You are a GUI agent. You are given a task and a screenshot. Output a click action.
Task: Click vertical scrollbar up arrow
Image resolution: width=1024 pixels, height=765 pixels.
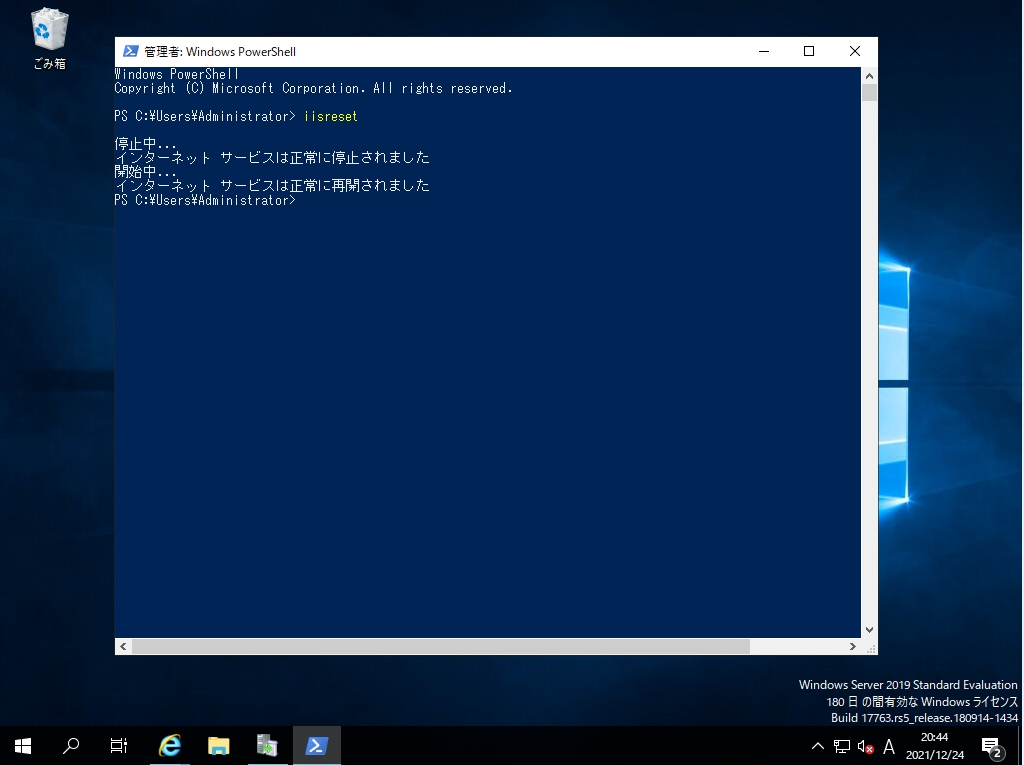pyautogui.click(x=869, y=76)
